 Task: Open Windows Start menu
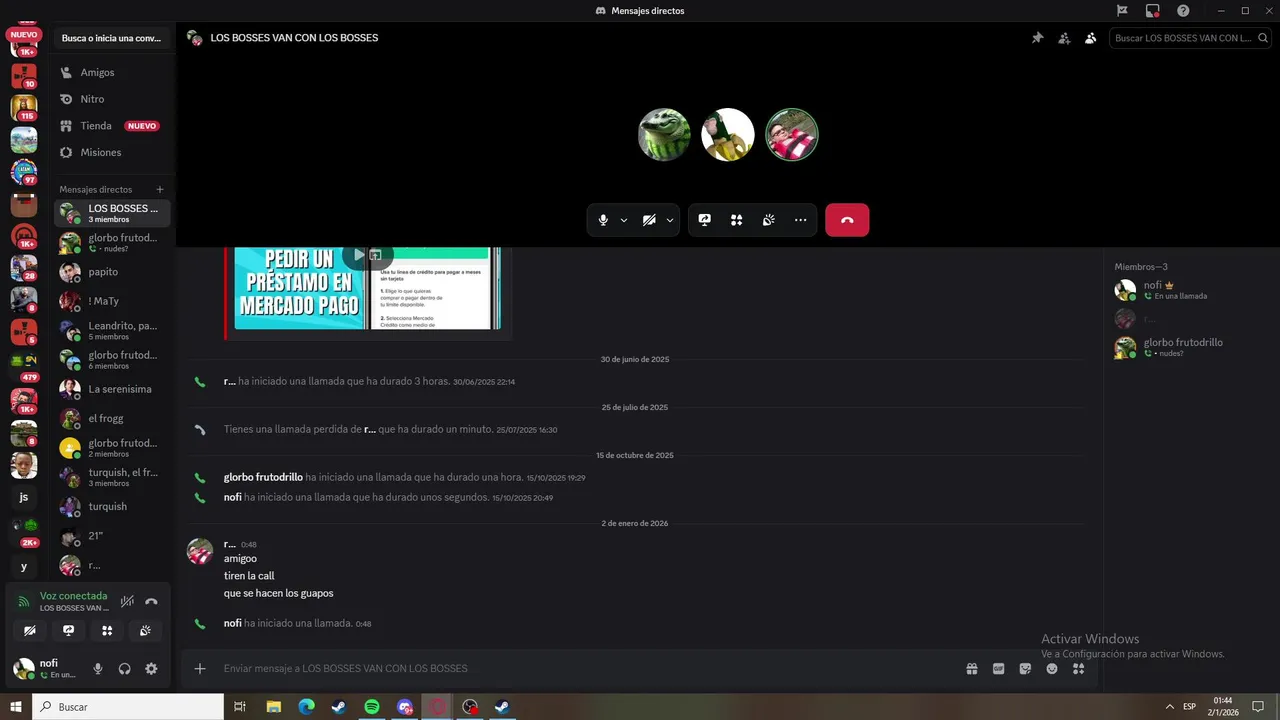point(16,707)
